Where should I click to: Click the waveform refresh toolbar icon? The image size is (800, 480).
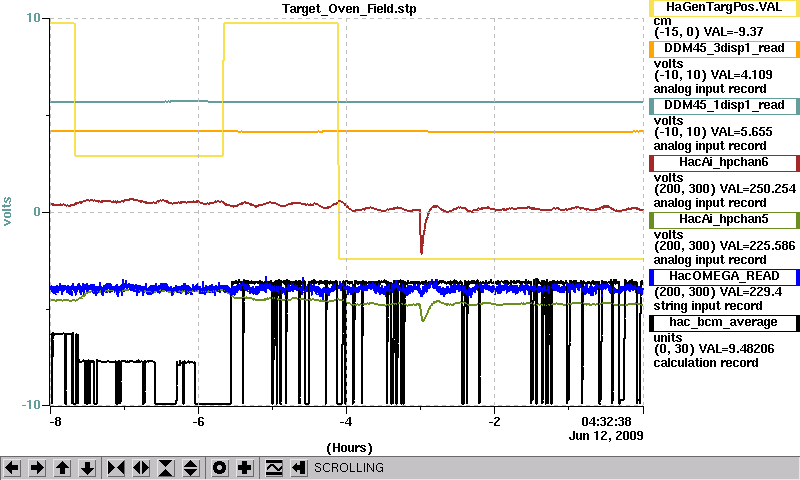[274, 467]
